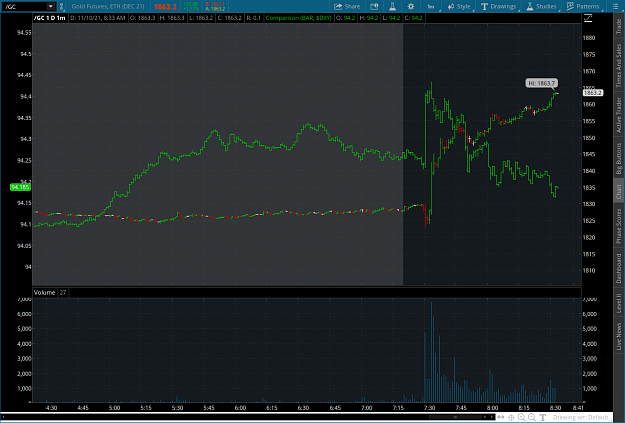Viewport: 625px width, 423px height.
Task: Click the 1880 price axis label
Action: (x=589, y=38)
